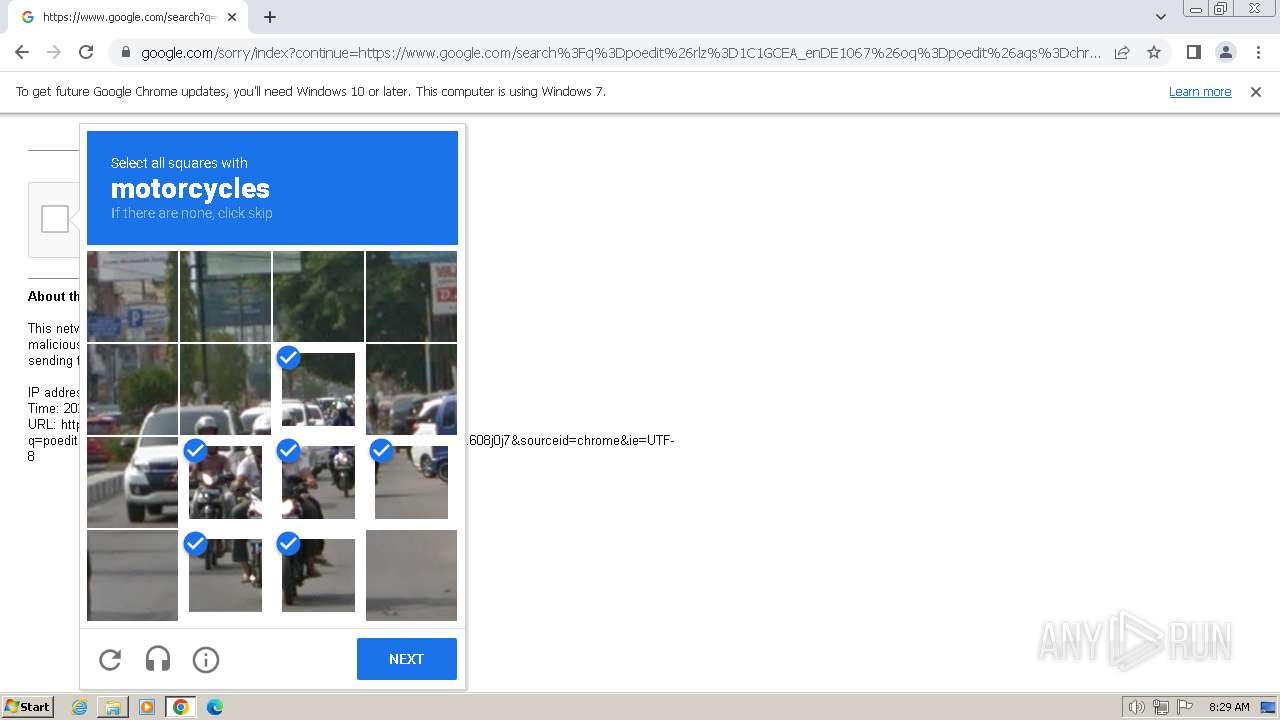Deselect tile with two motorcycle riders in third row
Screen dimensions: 1280x720
(x=225, y=482)
